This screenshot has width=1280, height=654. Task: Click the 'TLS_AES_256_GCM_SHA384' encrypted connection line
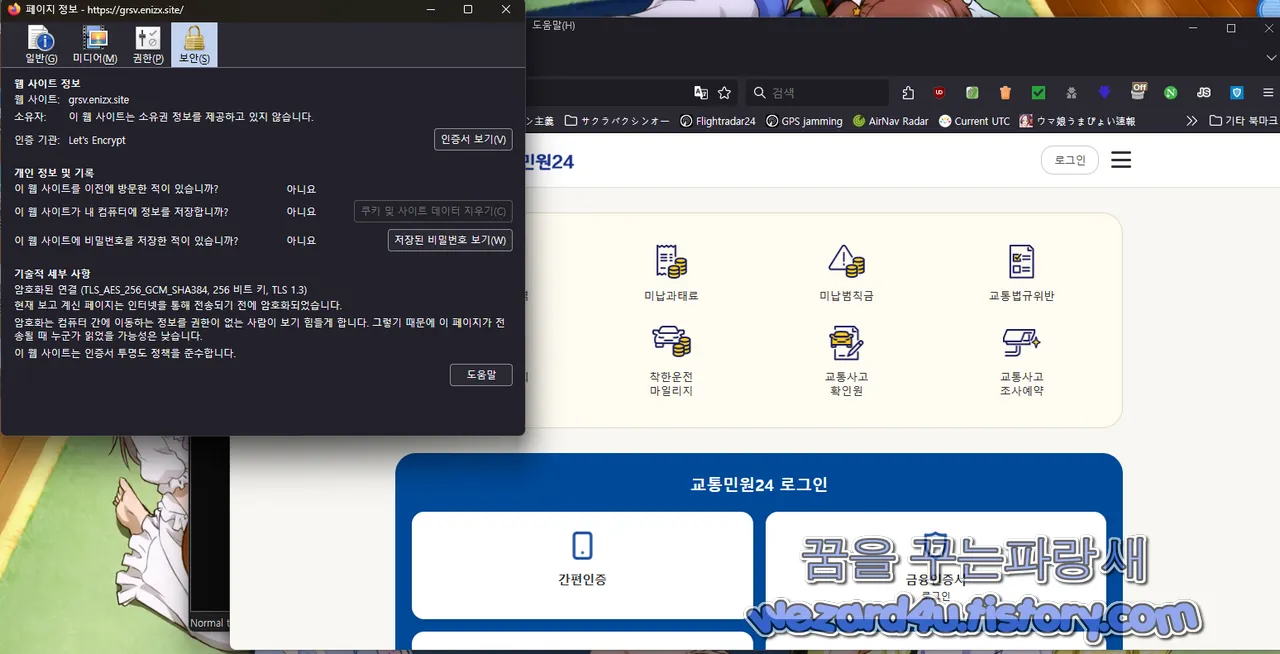click(x=160, y=289)
